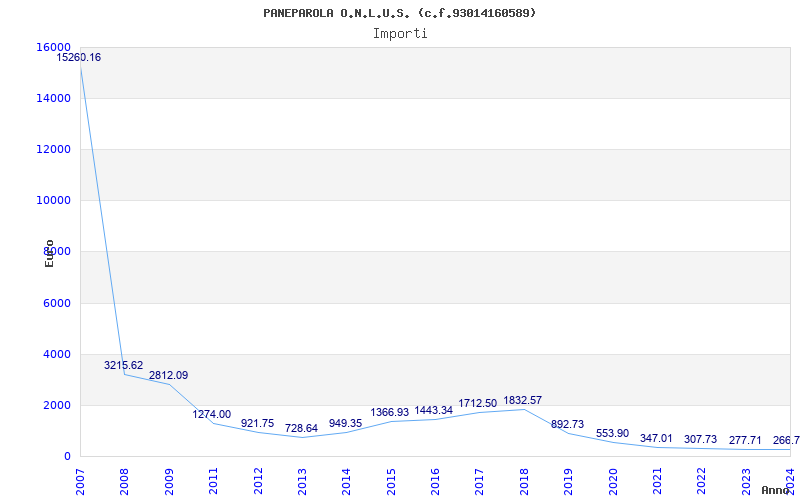800x500 pixels.
Task: Click the 14000 y-axis tick label
Action: pos(54,98)
